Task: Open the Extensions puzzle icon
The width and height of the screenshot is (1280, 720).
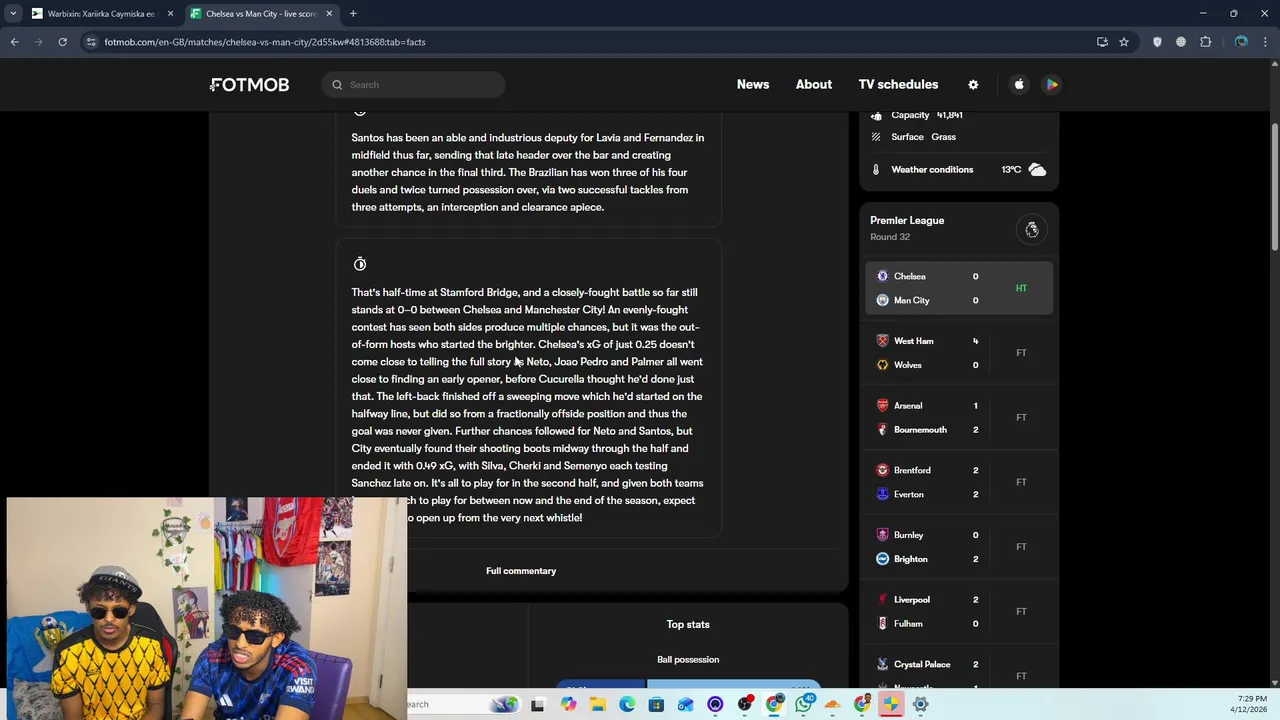Action: tap(1205, 42)
